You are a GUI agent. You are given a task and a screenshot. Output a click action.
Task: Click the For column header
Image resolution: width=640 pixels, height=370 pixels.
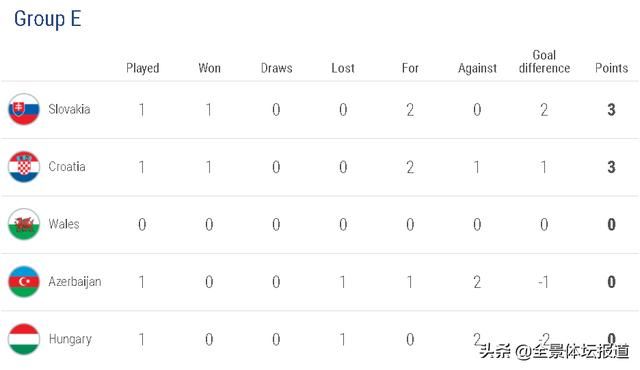click(x=410, y=68)
